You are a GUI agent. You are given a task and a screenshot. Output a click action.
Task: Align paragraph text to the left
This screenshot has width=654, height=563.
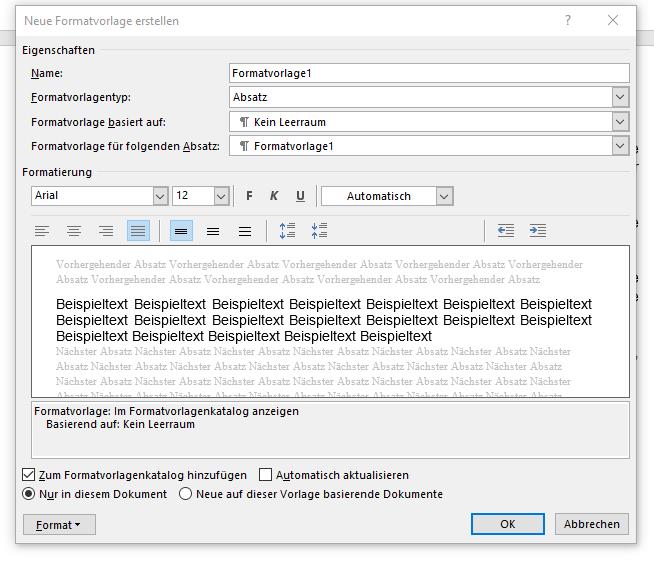(42, 231)
